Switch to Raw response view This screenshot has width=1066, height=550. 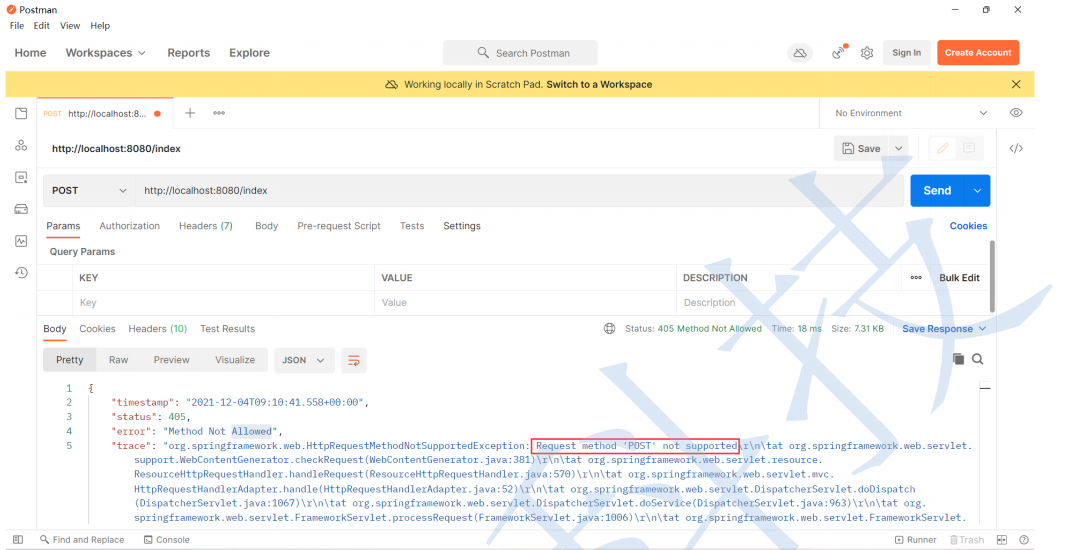click(118, 360)
